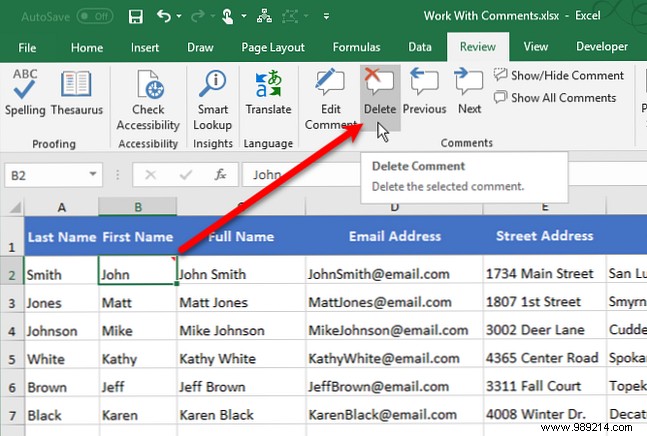Click the Street Address header cell
Viewport: 647px width, 436px height.
click(x=544, y=236)
